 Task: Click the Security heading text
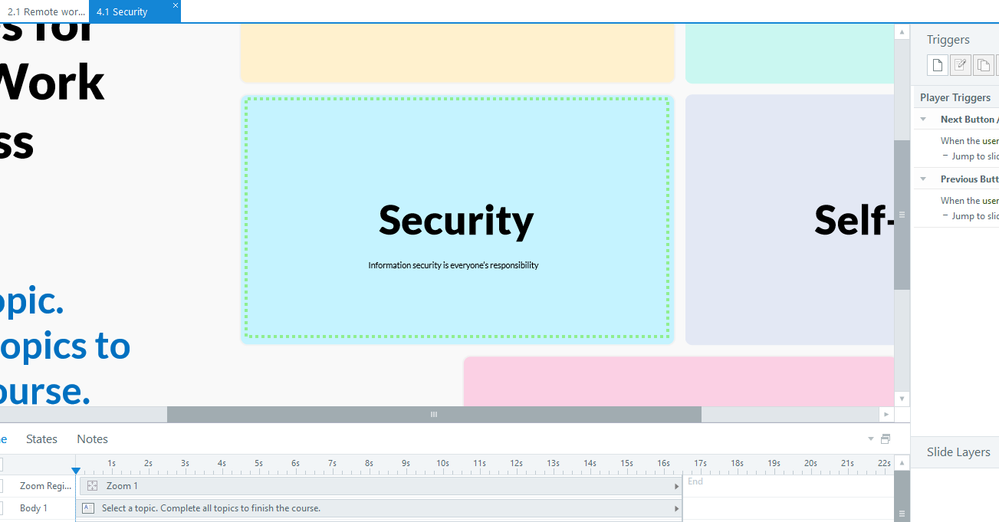click(x=456, y=221)
